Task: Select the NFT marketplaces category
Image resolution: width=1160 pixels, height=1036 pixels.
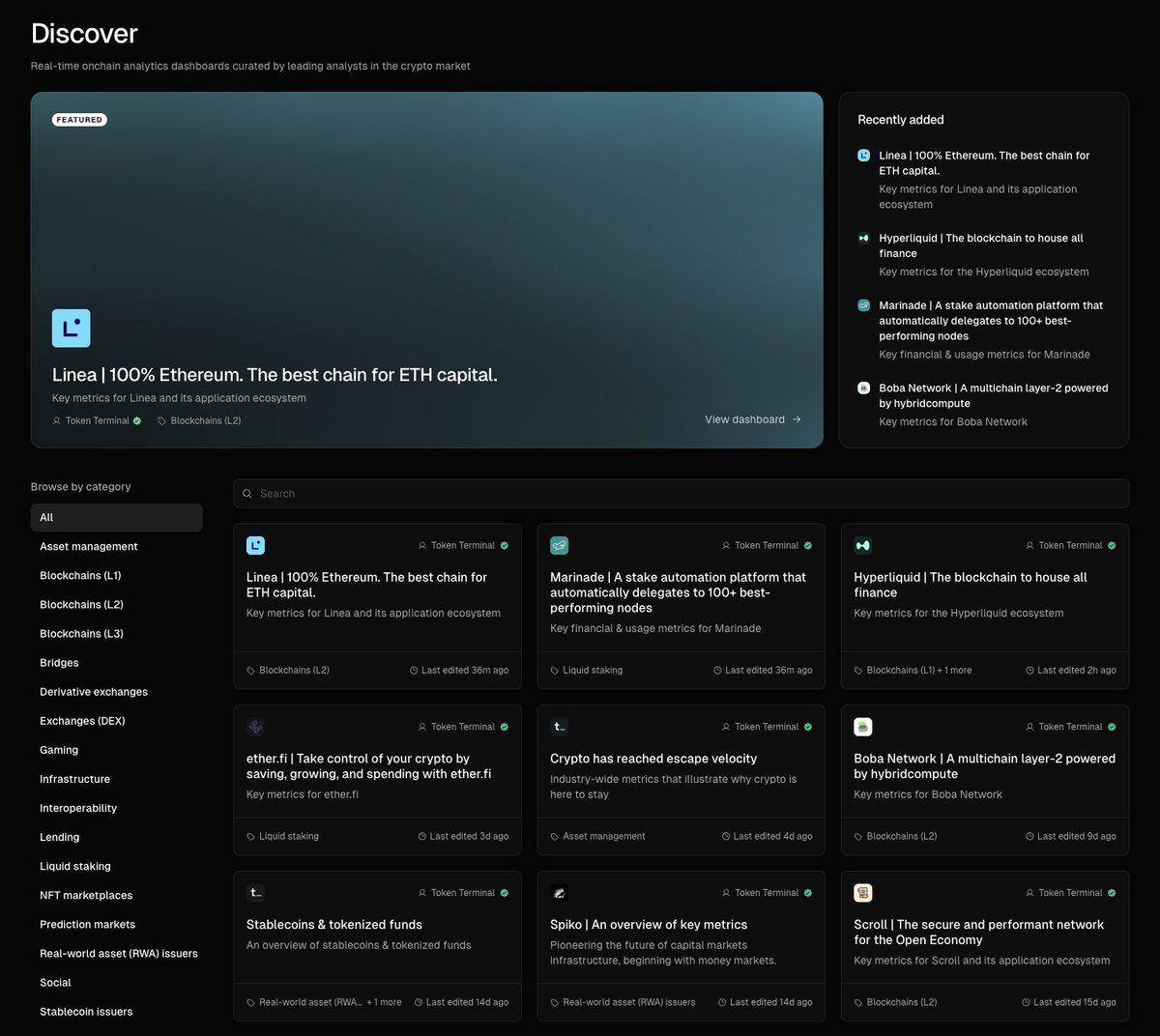Action: [x=116, y=895]
